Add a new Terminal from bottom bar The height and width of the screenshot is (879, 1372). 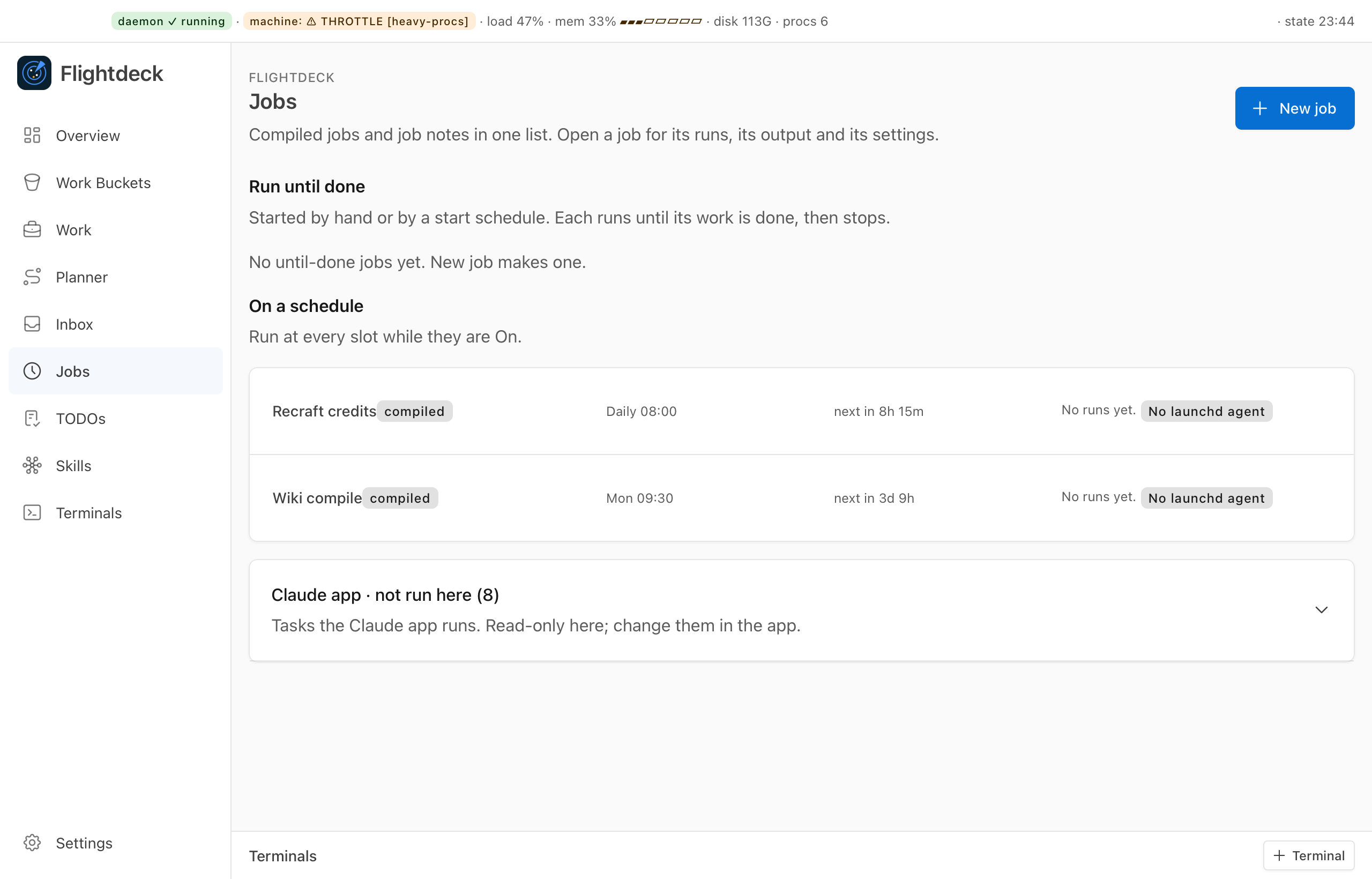coord(1309,855)
